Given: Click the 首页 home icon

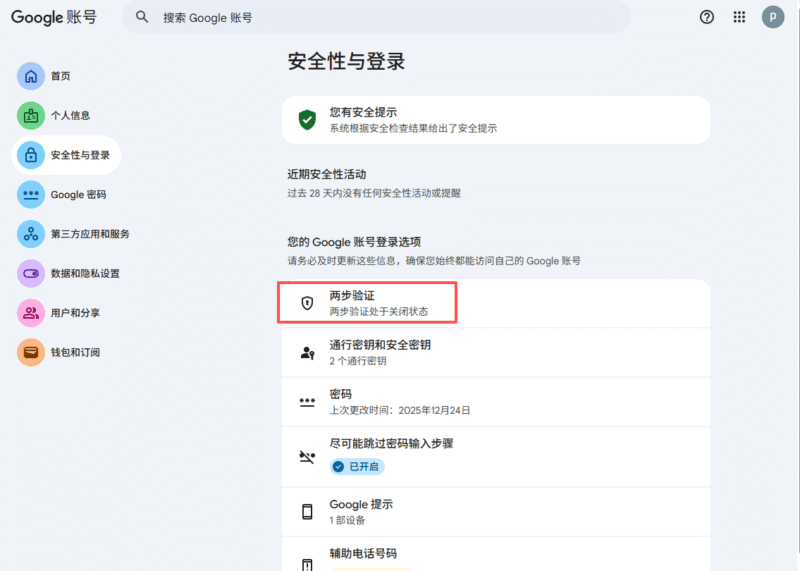Looking at the screenshot, I should point(31,76).
